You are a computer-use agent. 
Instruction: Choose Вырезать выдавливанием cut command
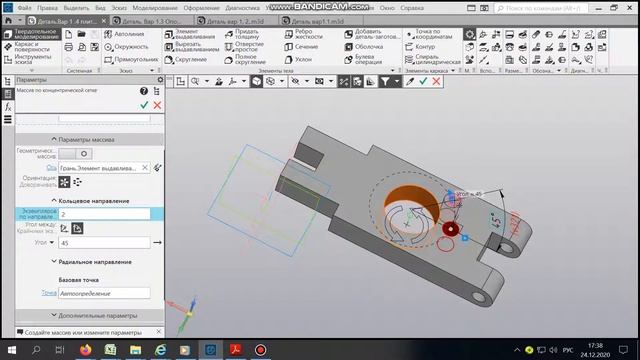[191, 47]
